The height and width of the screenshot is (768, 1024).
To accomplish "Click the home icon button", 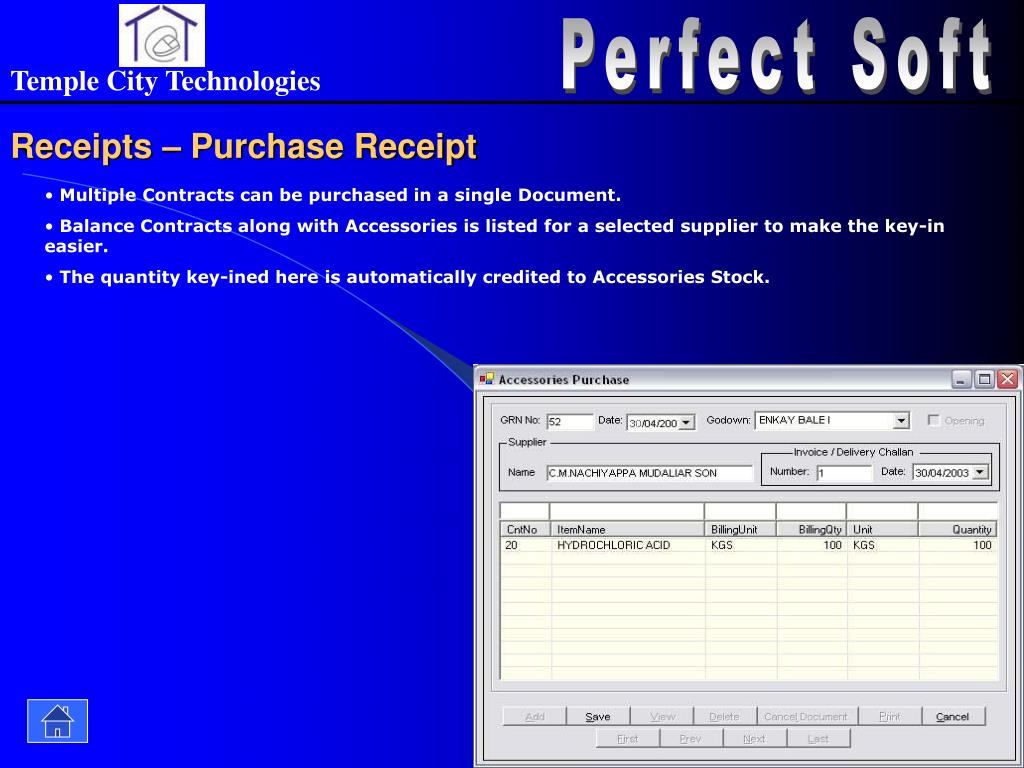I will pyautogui.click(x=57, y=721).
